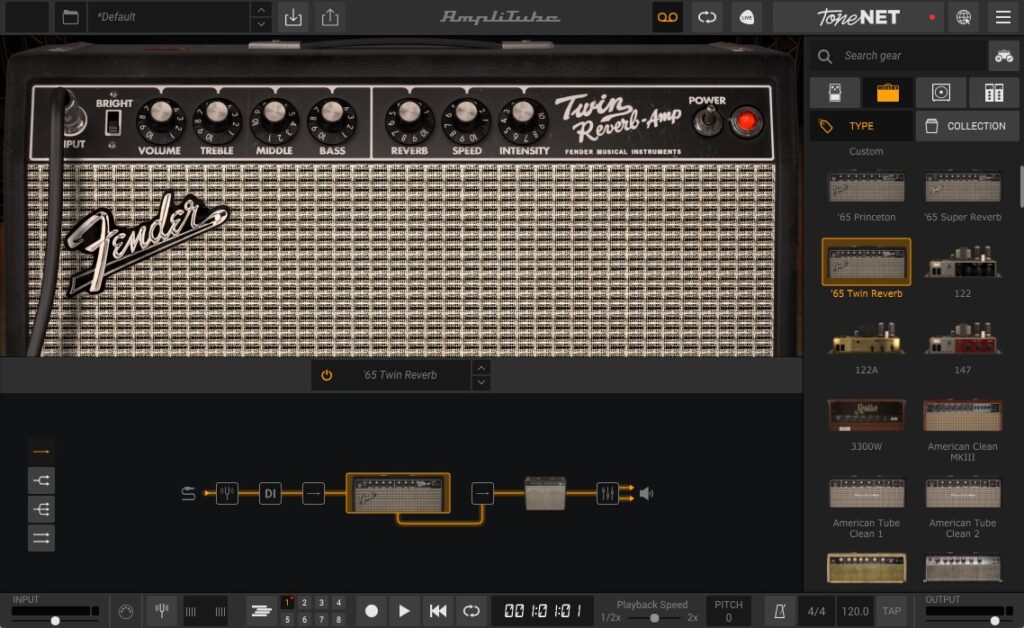Click the record button

tap(372, 611)
